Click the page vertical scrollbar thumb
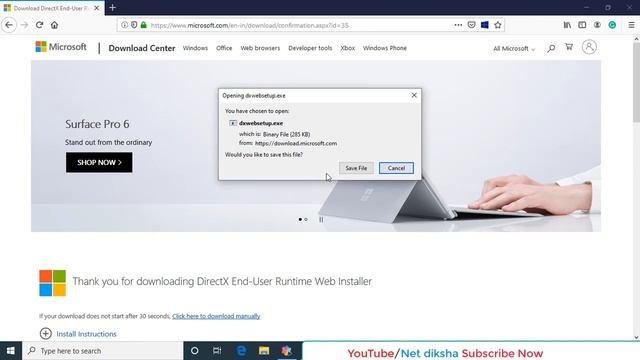This screenshot has height=360, width=640. [x=636, y=82]
